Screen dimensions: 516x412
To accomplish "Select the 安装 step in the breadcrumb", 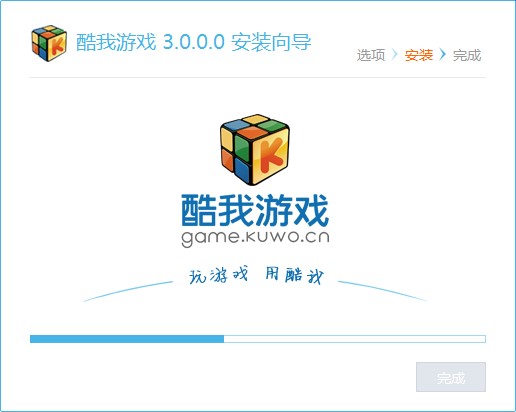I will (419, 55).
